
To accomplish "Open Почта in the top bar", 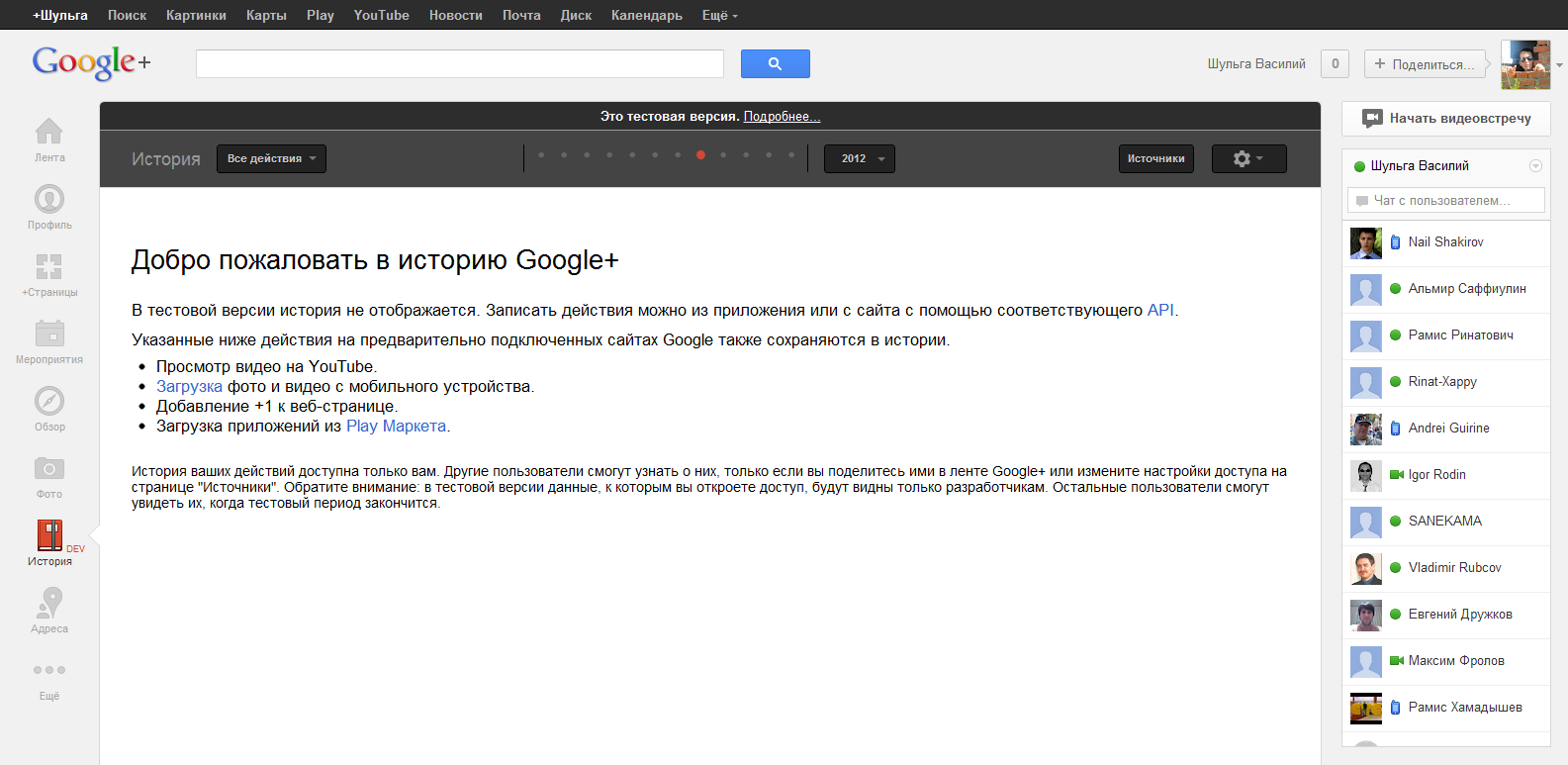I will [521, 15].
